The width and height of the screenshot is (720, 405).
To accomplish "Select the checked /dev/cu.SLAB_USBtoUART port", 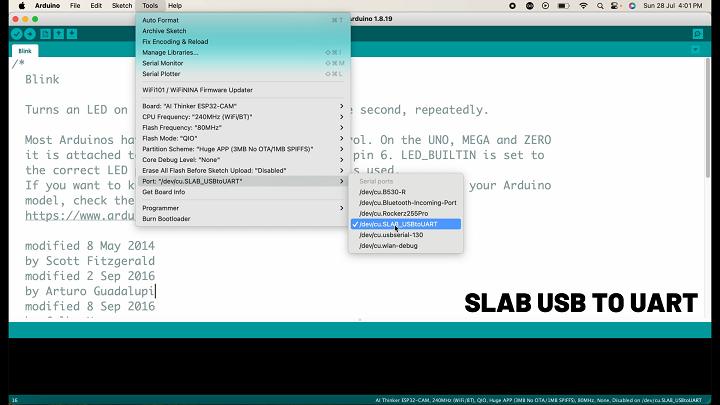I will click(406, 224).
